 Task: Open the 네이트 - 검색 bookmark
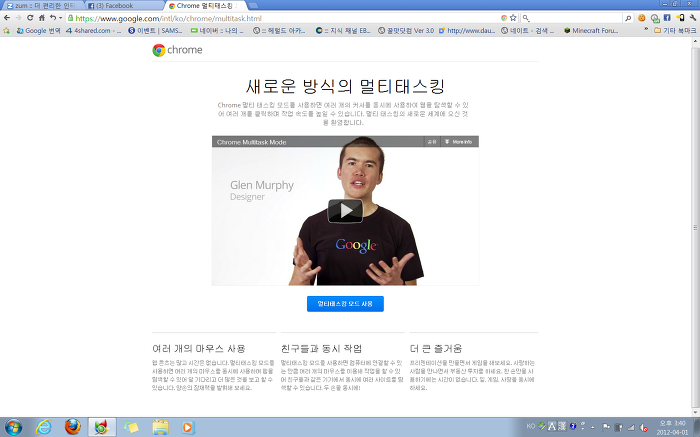[x=527, y=31]
